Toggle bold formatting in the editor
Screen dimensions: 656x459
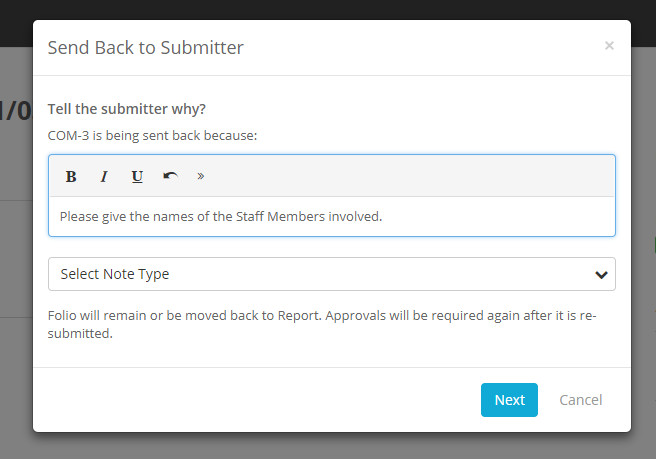pyautogui.click(x=71, y=177)
